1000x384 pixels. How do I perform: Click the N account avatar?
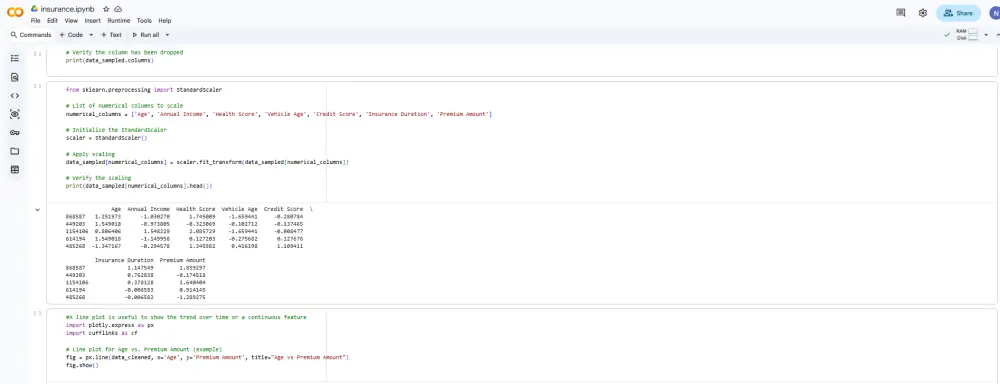(x=994, y=13)
